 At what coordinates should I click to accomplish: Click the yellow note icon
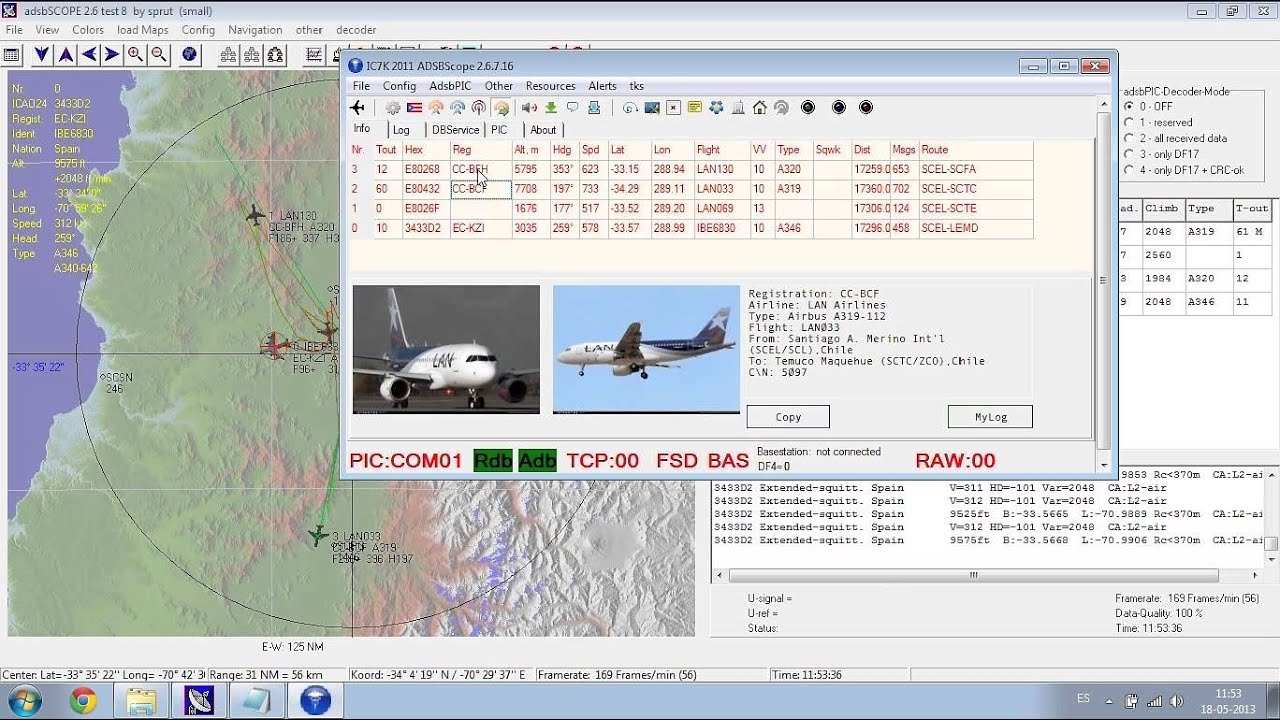(694, 107)
